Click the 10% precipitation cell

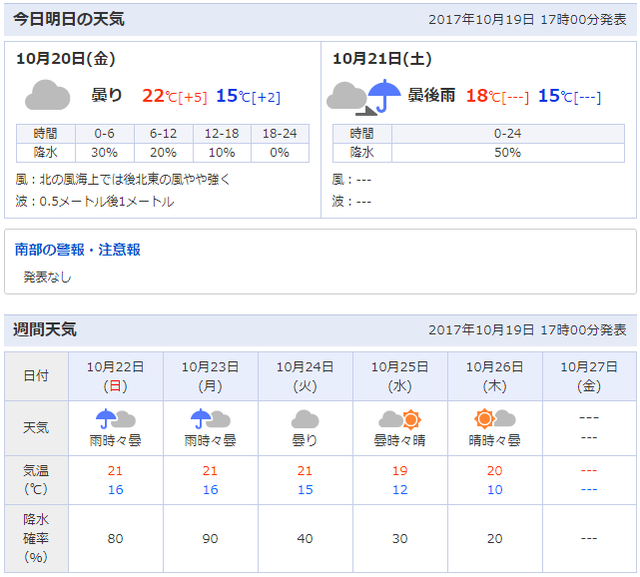coord(222,153)
